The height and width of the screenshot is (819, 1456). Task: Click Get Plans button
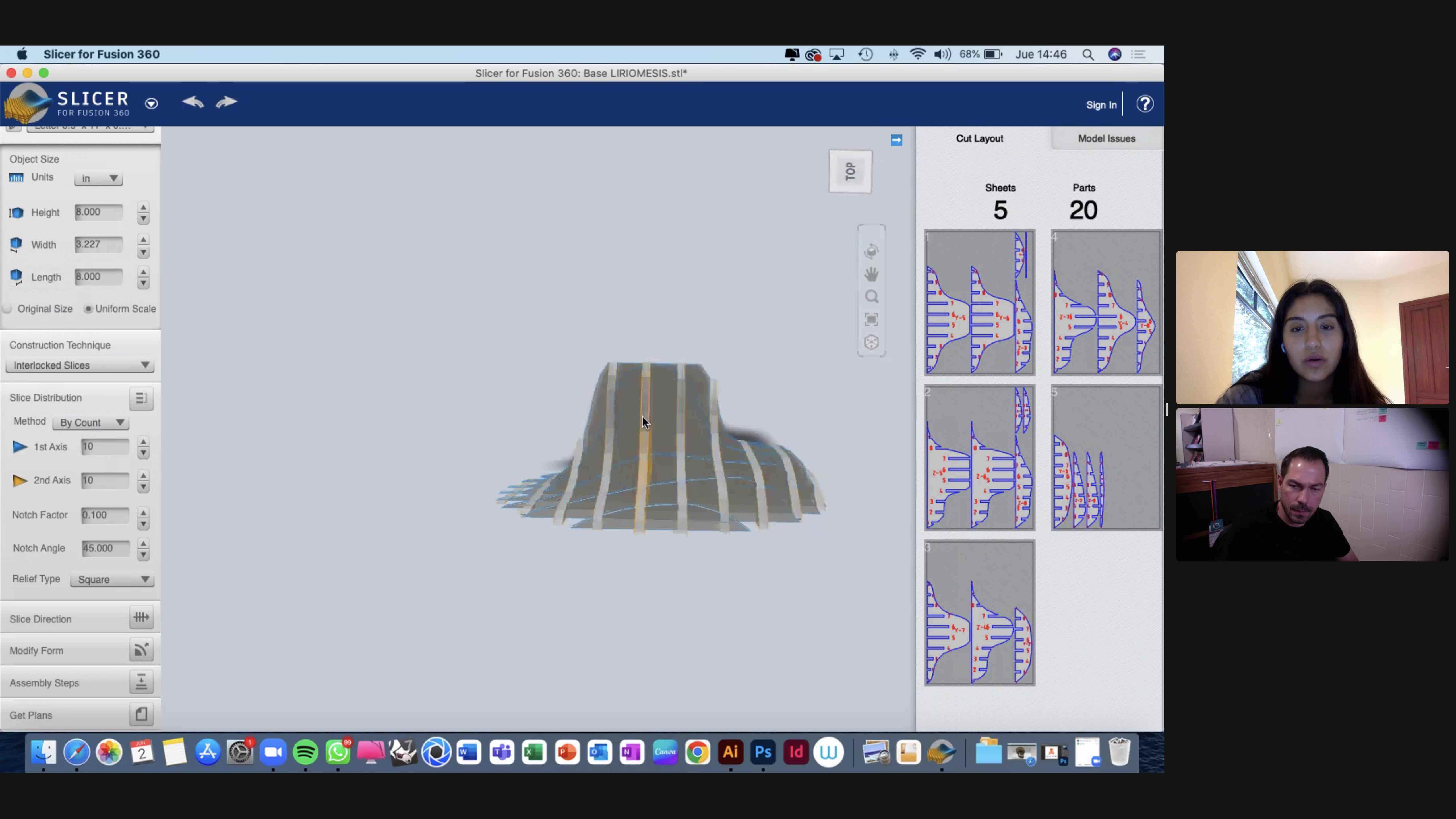point(141,714)
